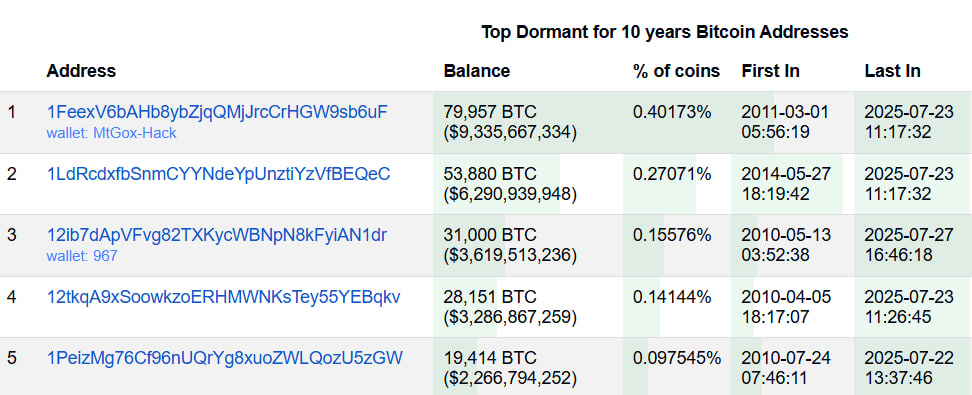
Task: Click the Last In column header
Action: click(x=893, y=71)
